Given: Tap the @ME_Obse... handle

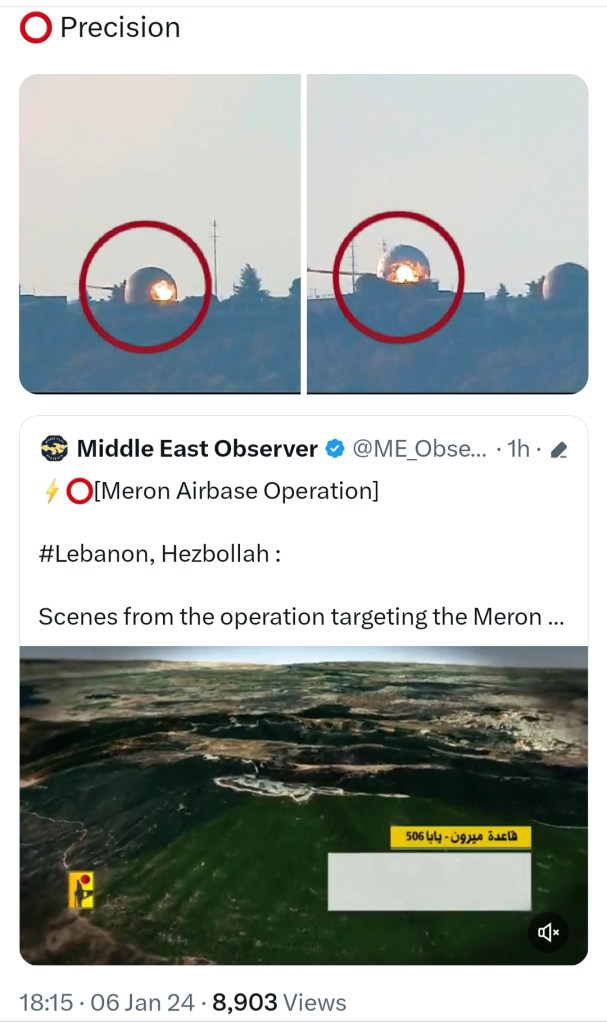Looking at the screenshot, I should click(x=420, y=450).
